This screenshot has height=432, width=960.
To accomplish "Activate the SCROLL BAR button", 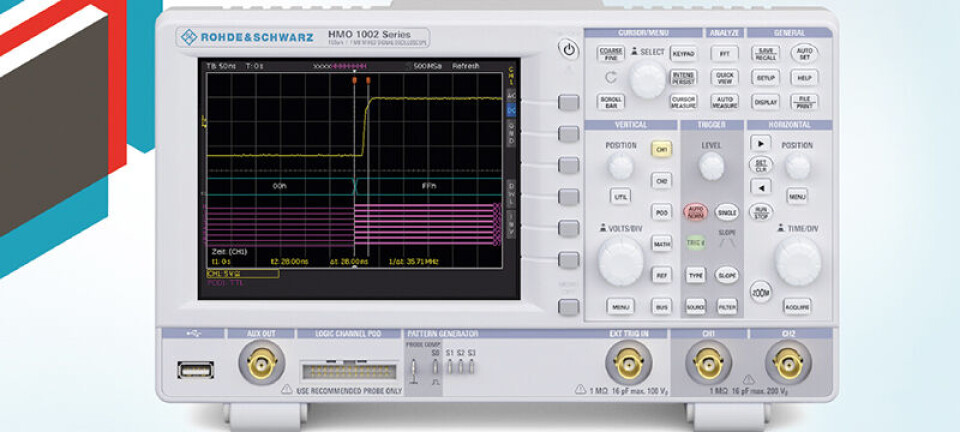I will (x=610, y=102).
